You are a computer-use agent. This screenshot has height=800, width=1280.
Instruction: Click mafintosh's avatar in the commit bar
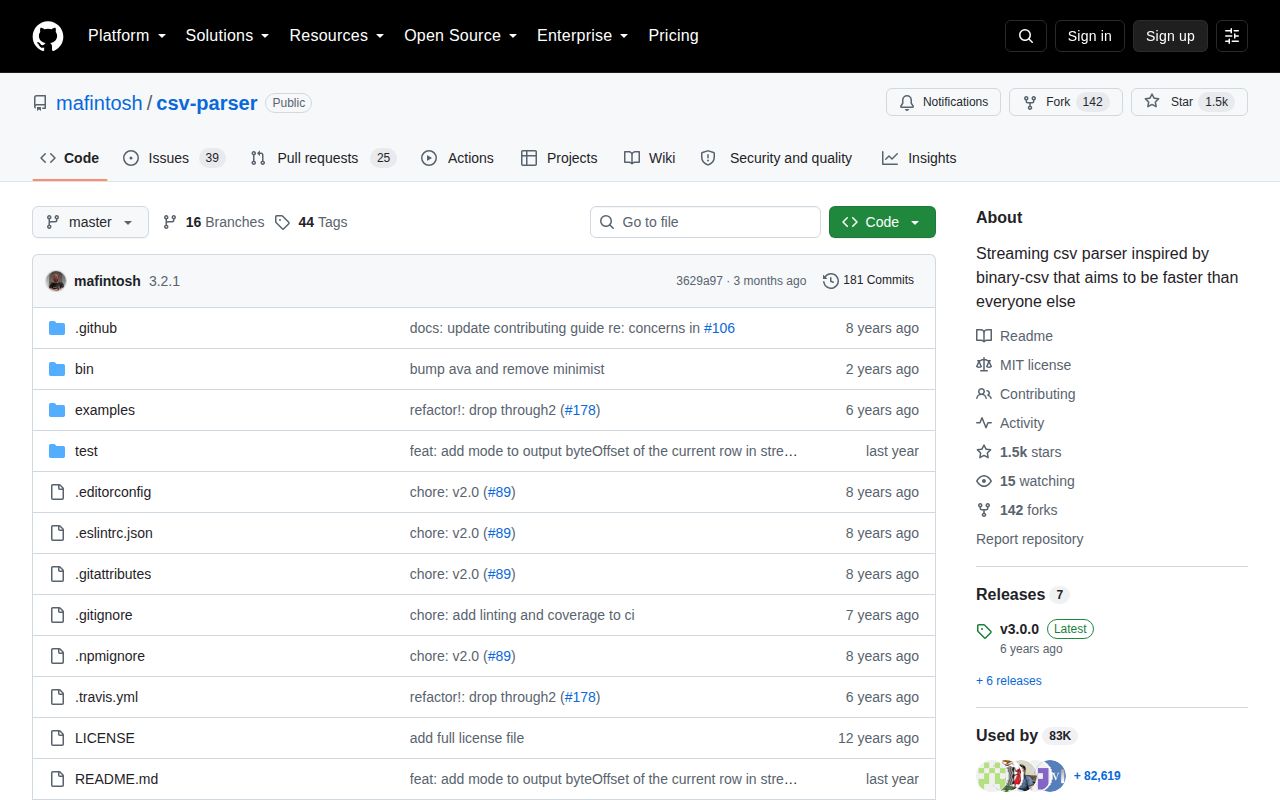(x=56, y=281)
